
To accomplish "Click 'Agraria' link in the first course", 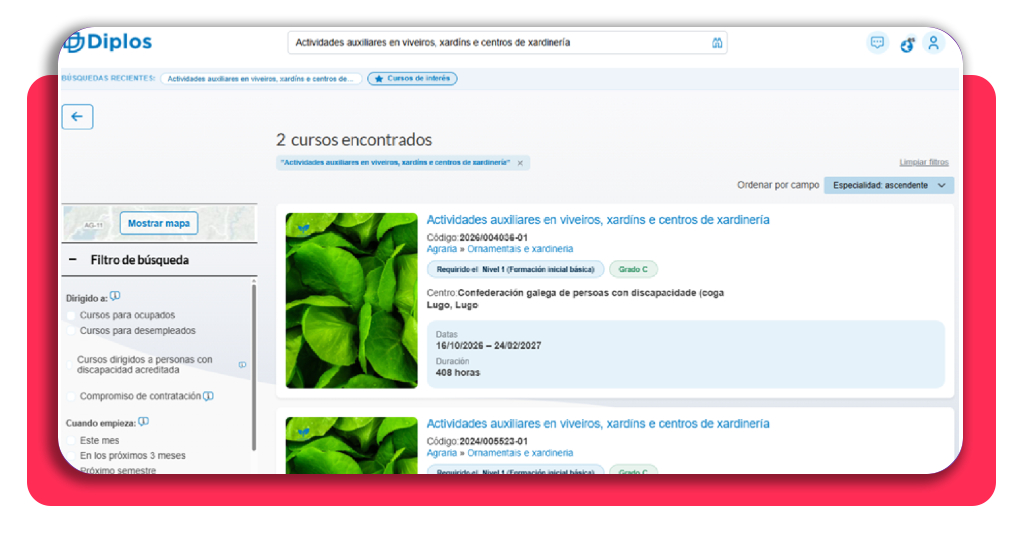I will (441, 249).
